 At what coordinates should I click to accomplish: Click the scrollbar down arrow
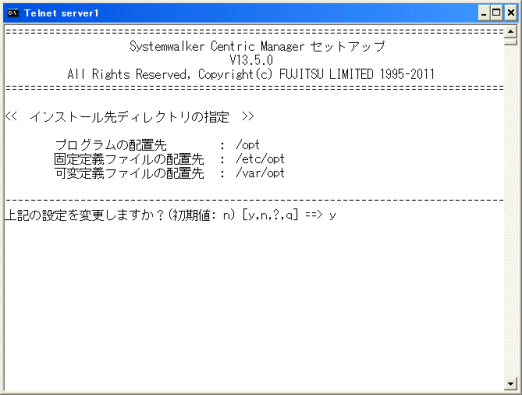pos(510,383)
